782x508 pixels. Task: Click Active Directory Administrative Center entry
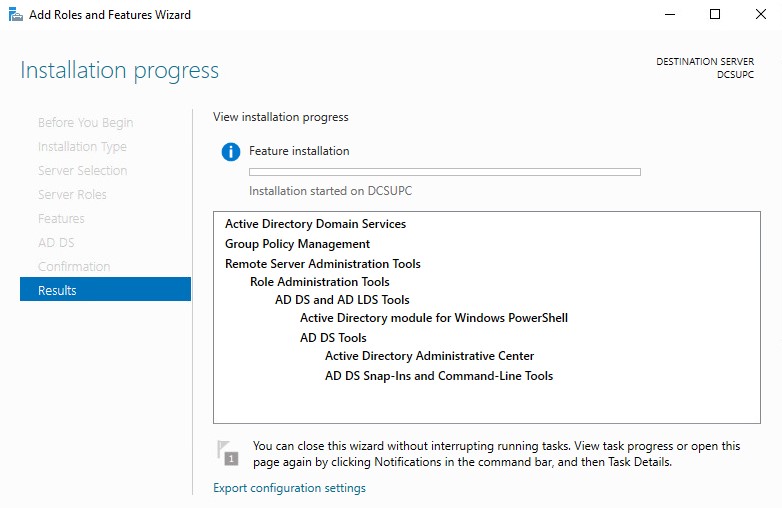click(x=429, y=355)
